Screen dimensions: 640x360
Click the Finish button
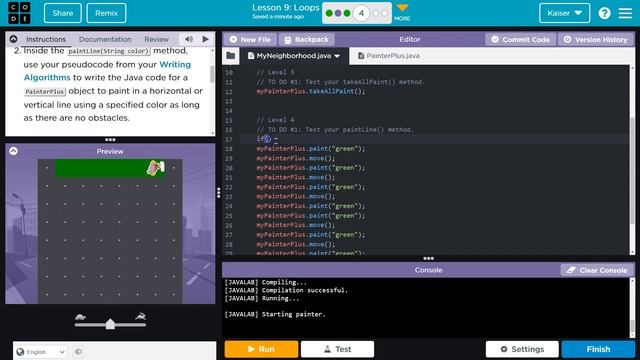pyautogui.click(x=598, y=349)
